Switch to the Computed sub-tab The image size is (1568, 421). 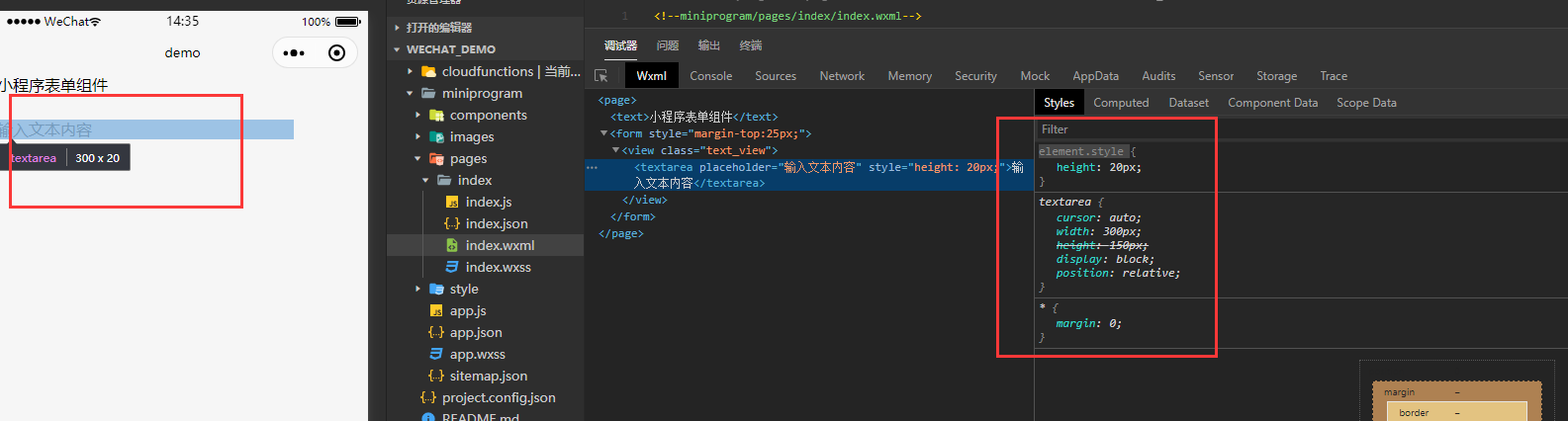tap(1121, 103)
